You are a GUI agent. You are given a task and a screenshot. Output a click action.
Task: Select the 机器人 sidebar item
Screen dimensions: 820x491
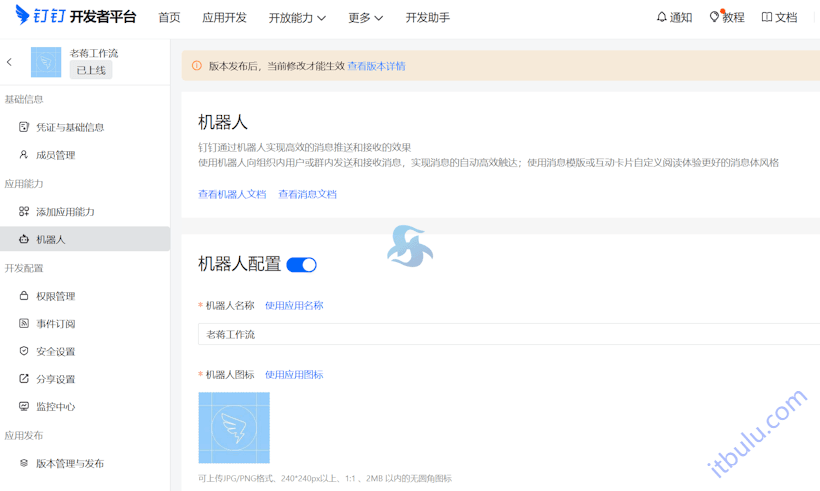point(85,239)
